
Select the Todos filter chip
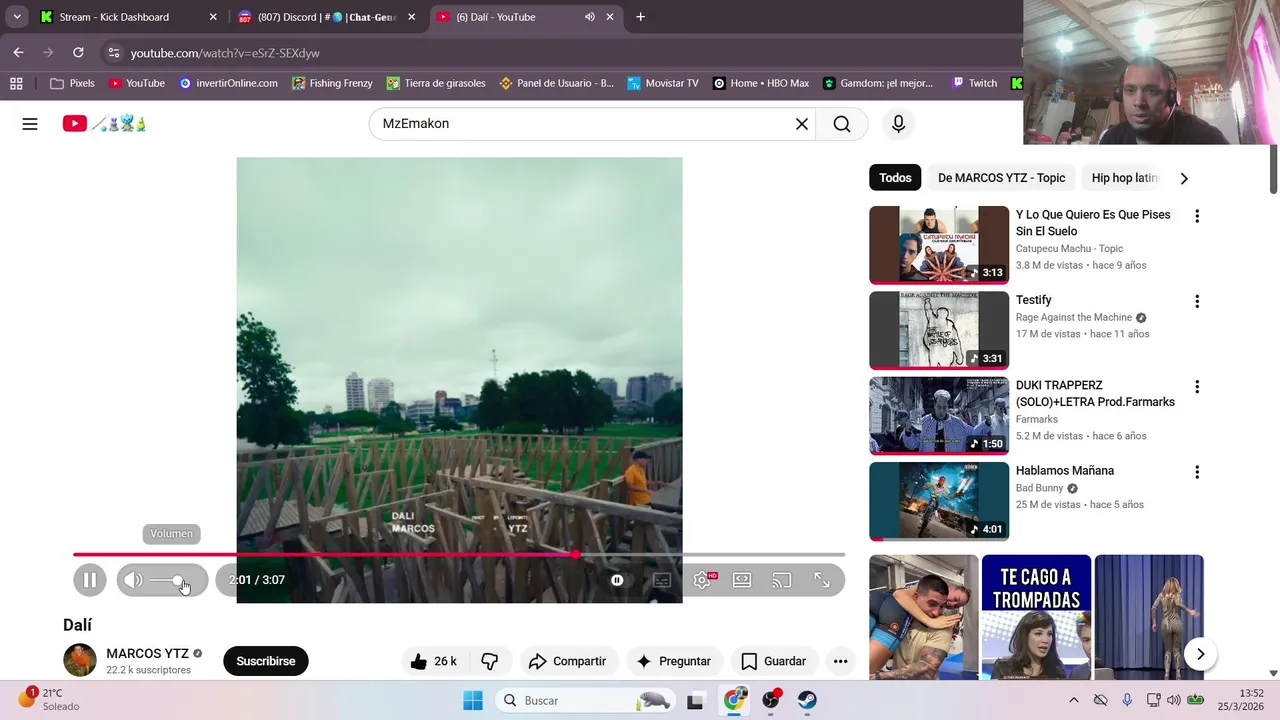[895, 178]
